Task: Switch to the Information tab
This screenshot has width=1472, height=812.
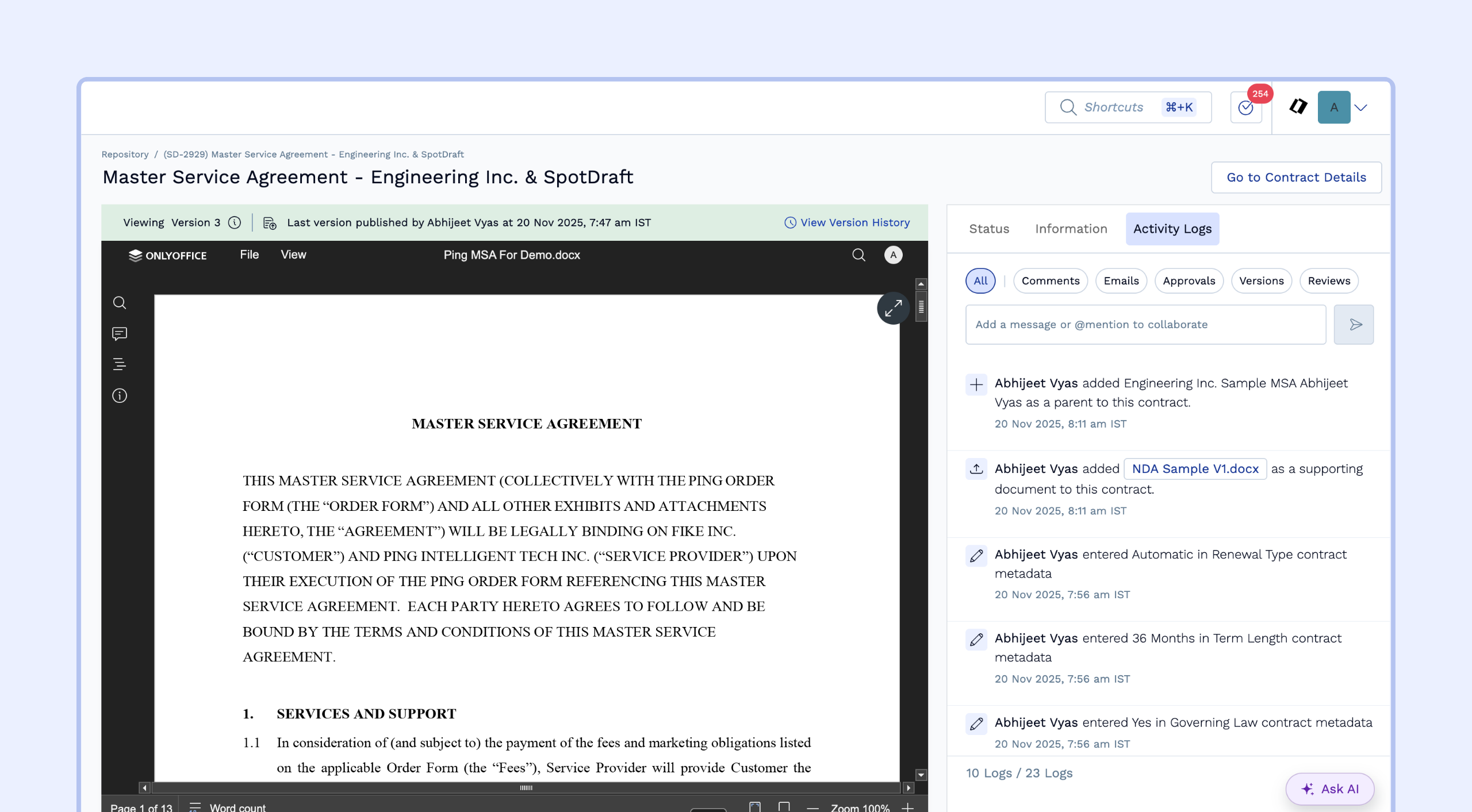Action: pyautogui.click(x=1071, y=229)
